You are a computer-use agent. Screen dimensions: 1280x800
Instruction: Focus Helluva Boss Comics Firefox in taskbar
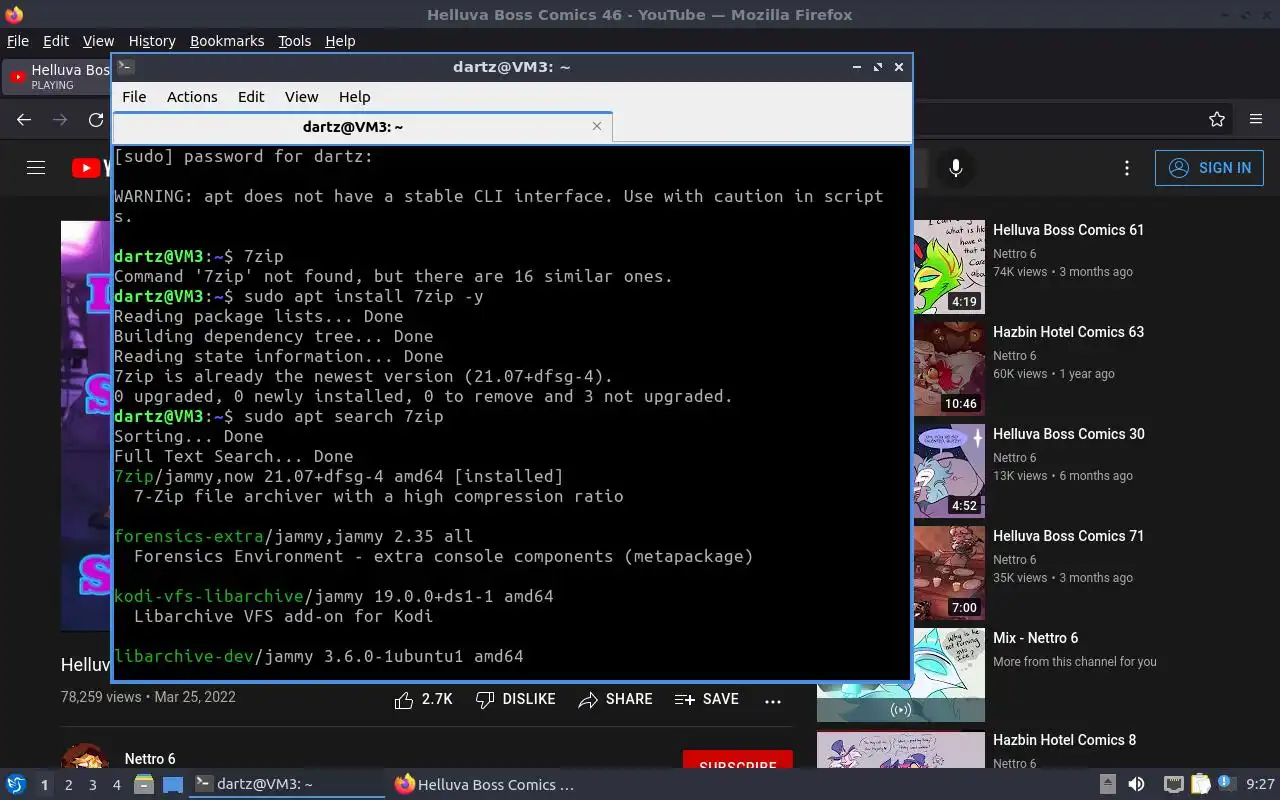[487, 785]
